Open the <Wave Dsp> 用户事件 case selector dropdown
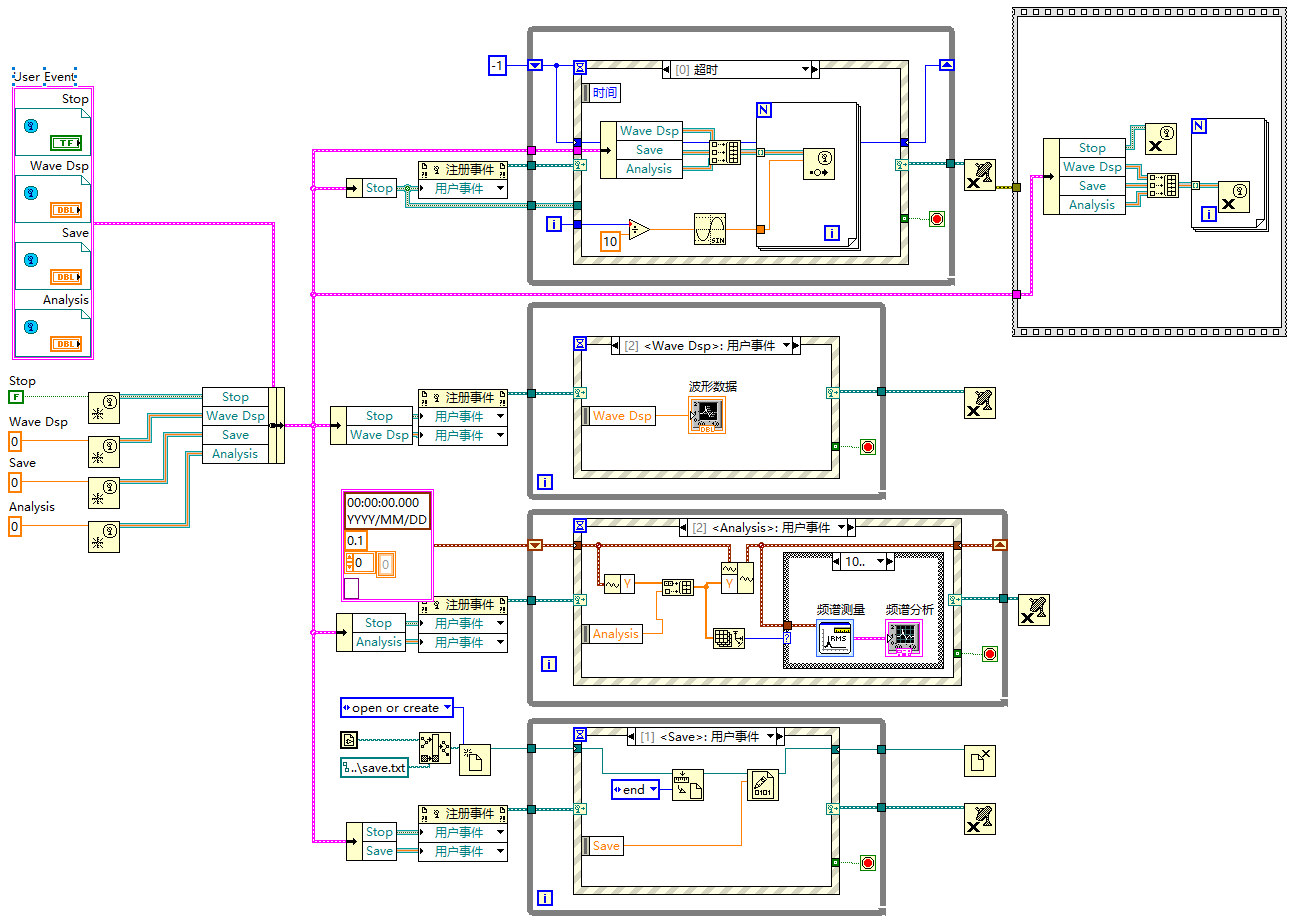The height and width of the screenshot is (919, 1295). pyautogui.click(x=786, y=345)
